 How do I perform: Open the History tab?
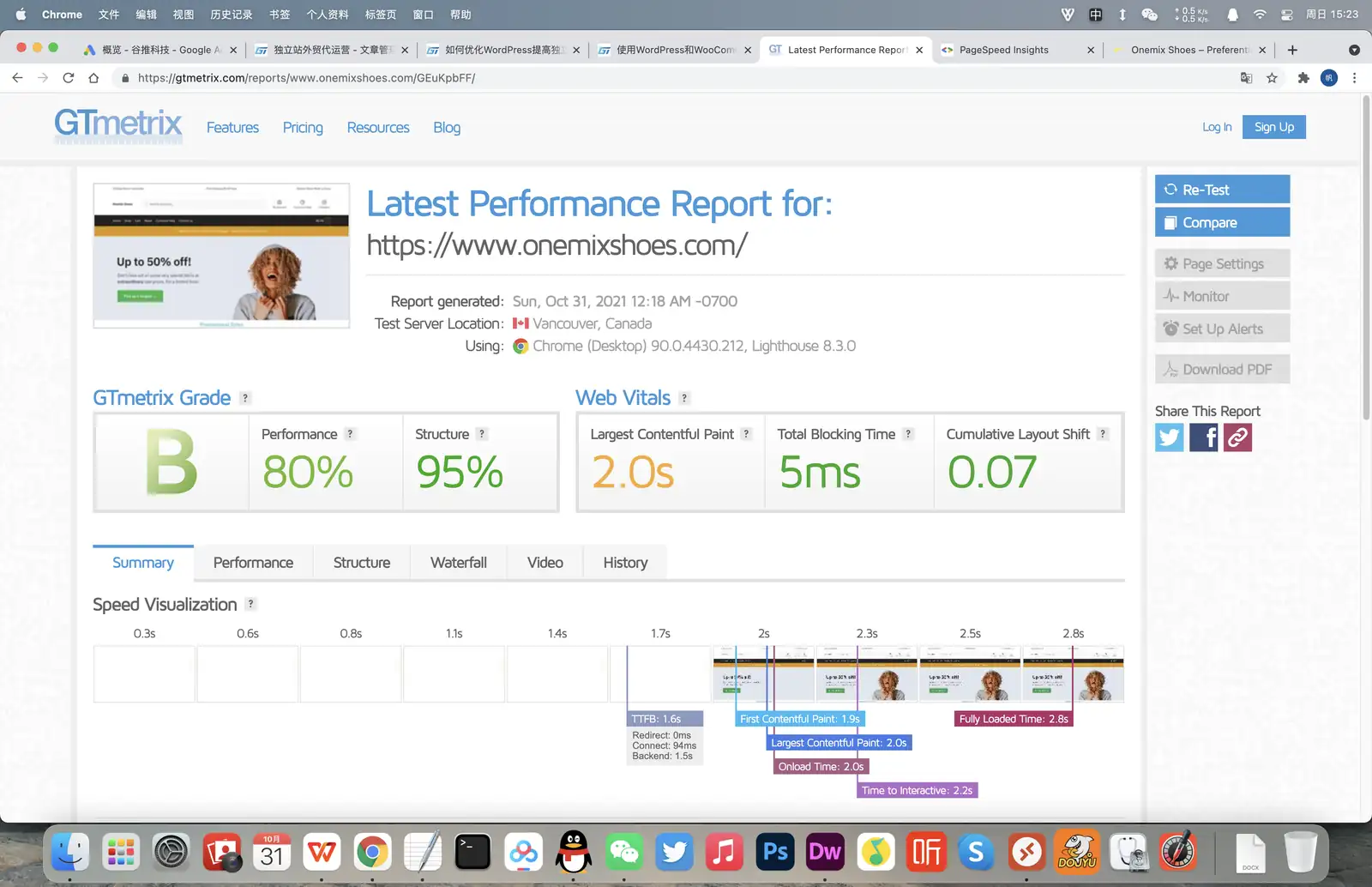pos(625,563)
